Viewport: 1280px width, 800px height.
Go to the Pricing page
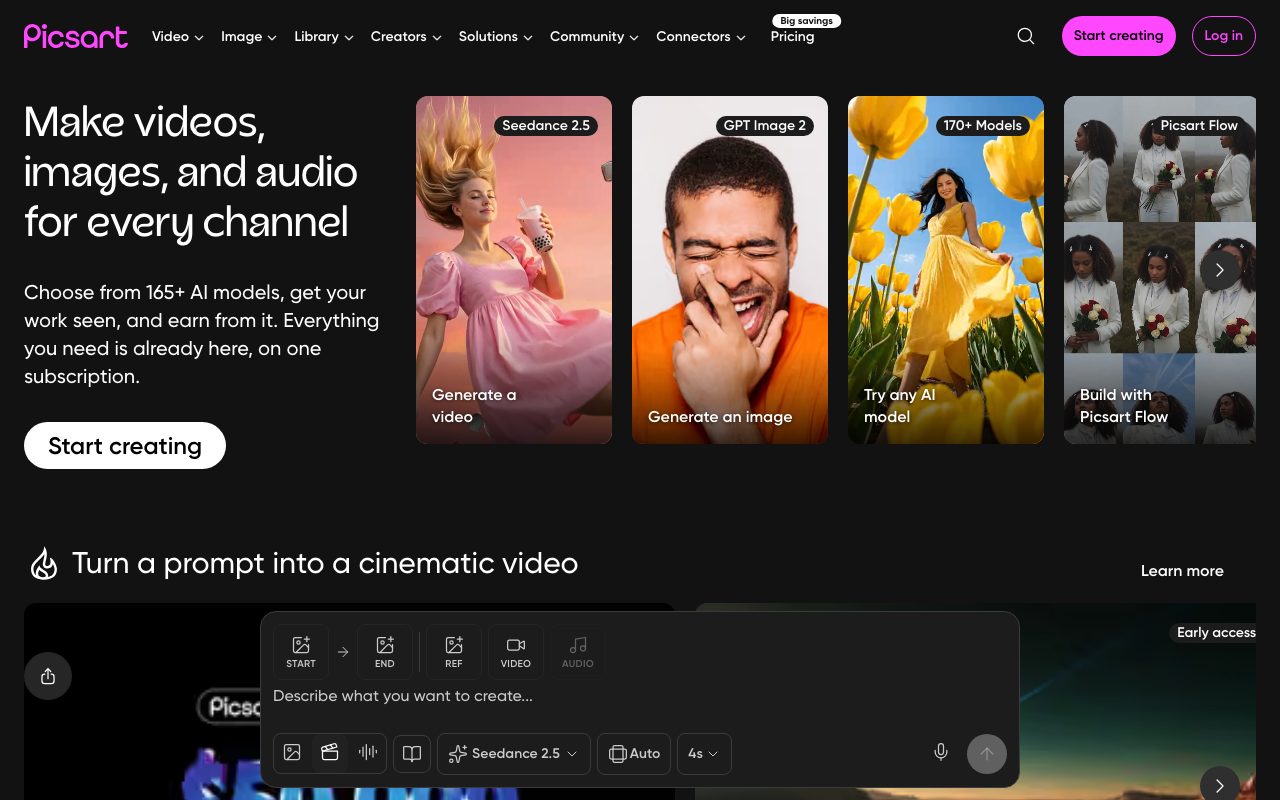[x=792, y=37]
